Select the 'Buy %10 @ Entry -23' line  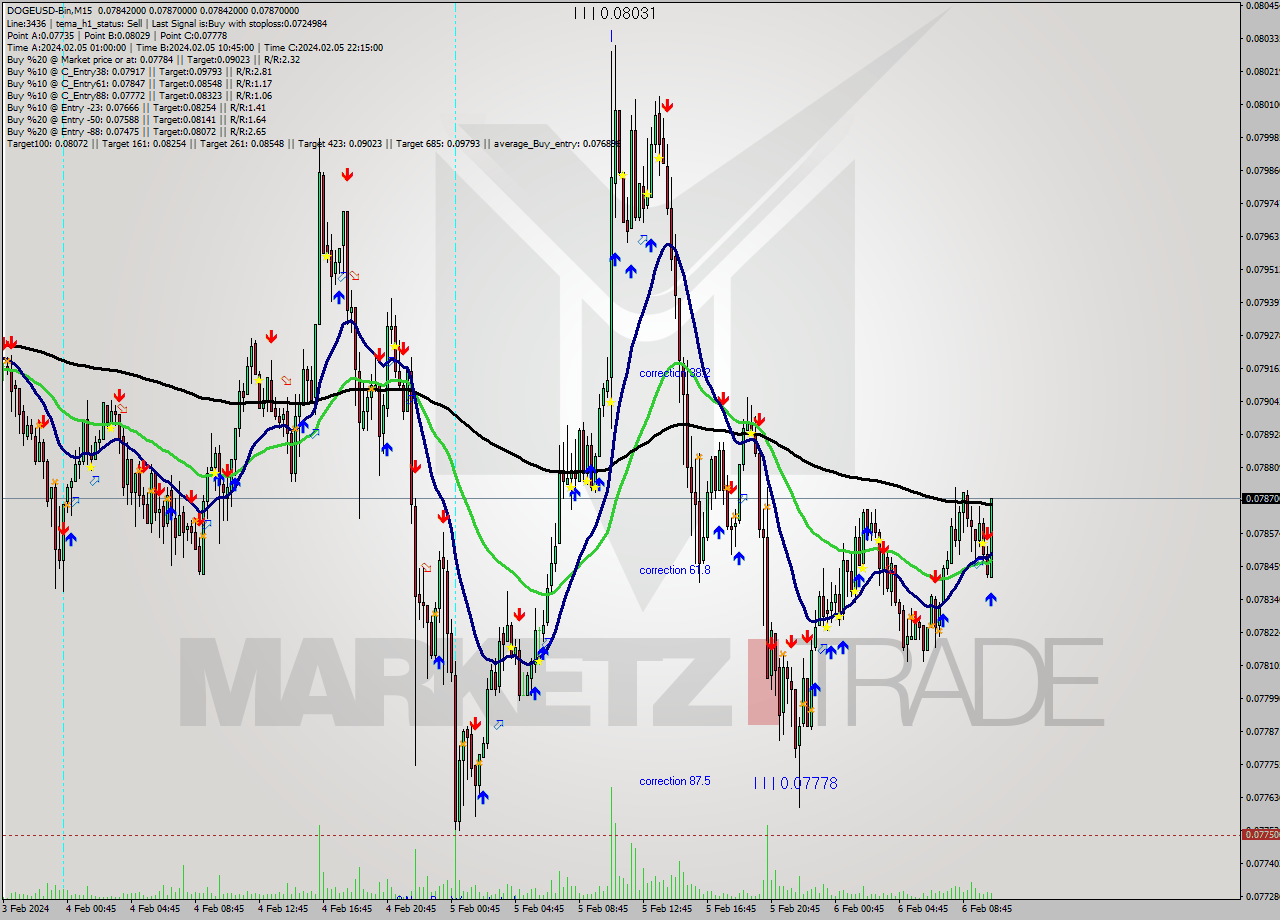136,107
